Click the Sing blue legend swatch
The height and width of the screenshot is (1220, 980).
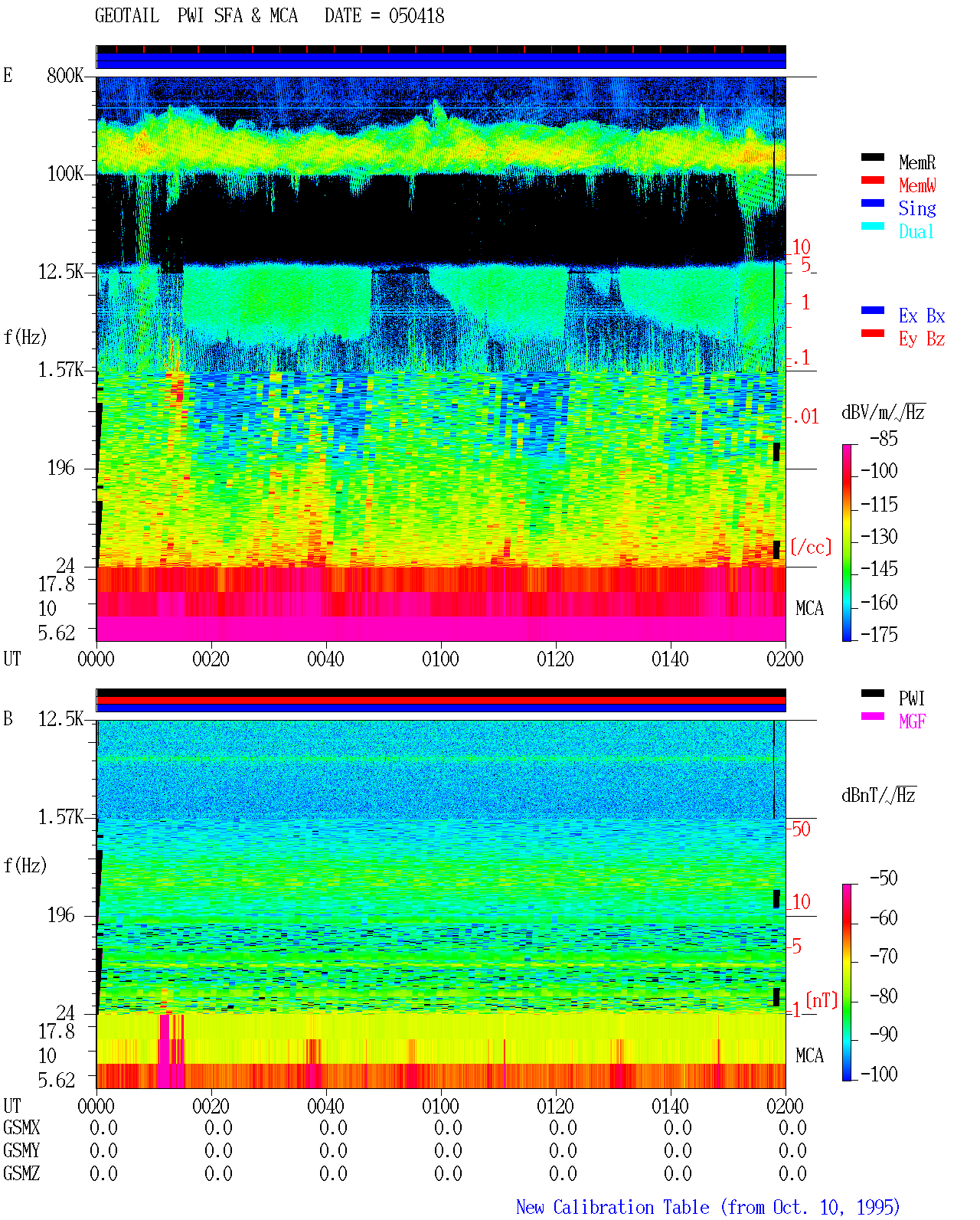[873, 203]
